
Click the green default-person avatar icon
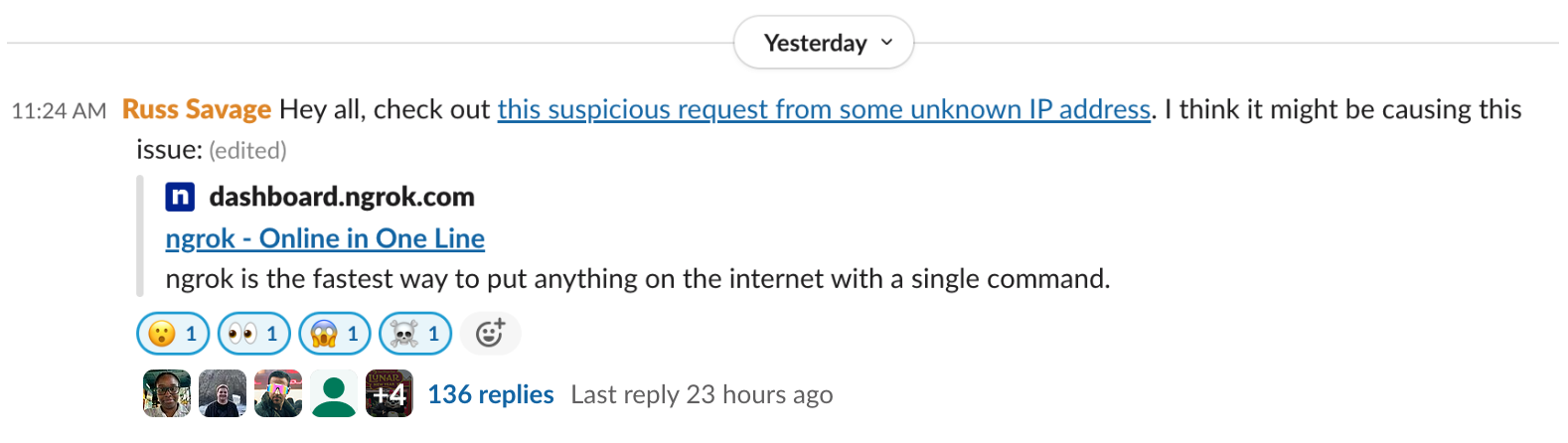tap(334, 393)
